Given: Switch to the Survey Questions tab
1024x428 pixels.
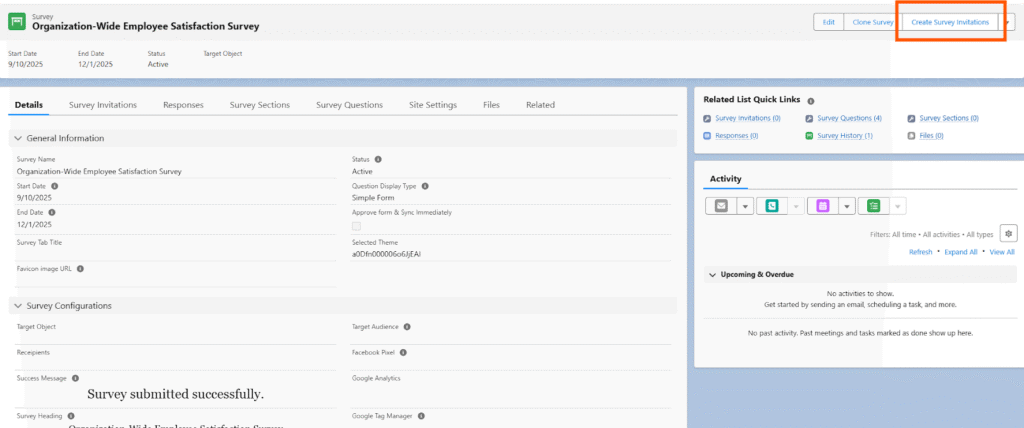Looking at the screenshot, I should click(349, 105).
